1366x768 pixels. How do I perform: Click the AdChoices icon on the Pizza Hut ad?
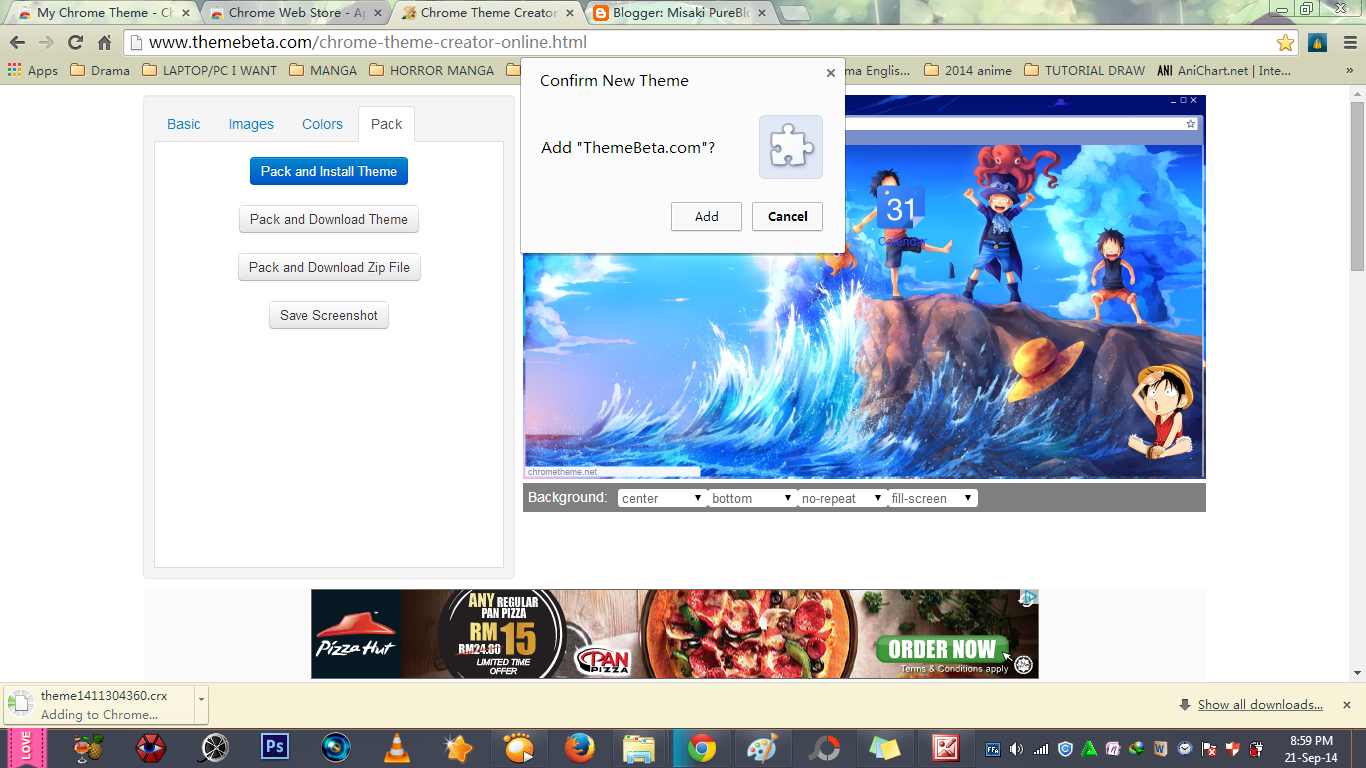pyautogui.click(x=1029, y=598)
